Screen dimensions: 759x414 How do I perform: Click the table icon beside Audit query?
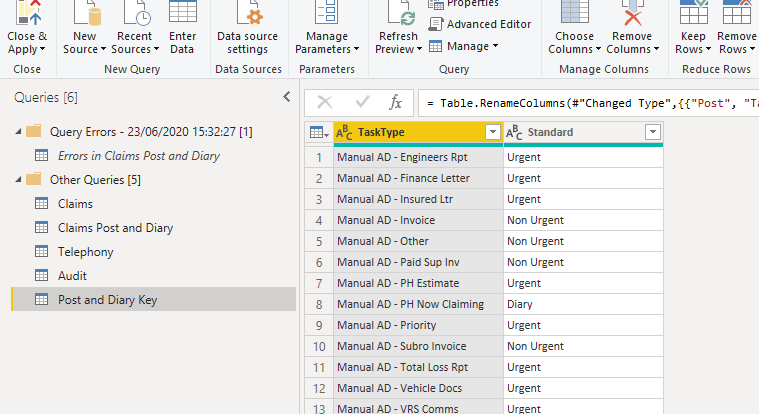[x=42, y=276]
